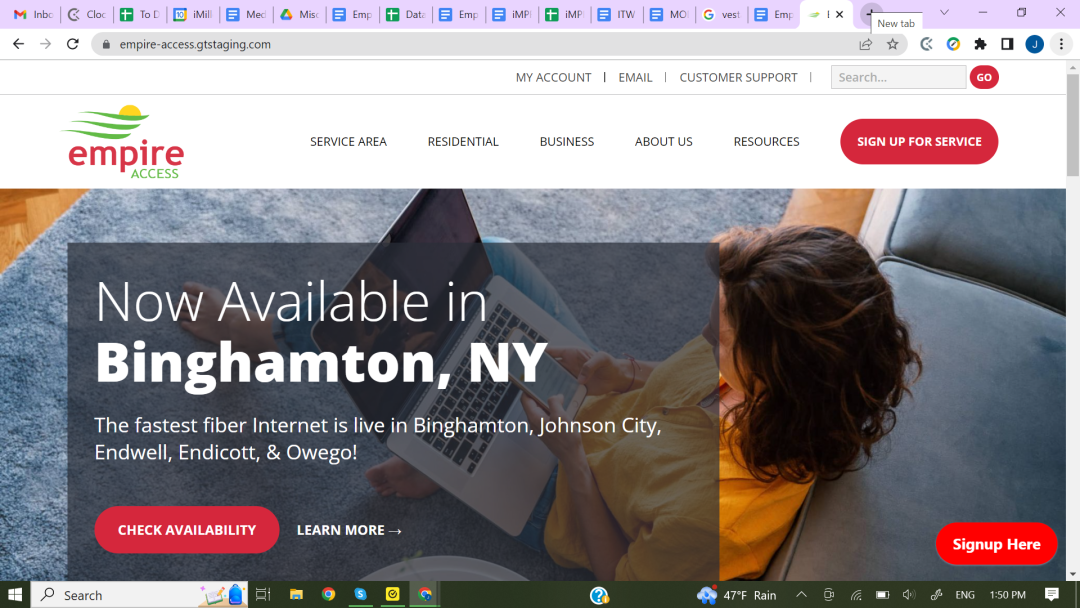Open the browser tab search arrow
This screenshot has width=1080, height=608.
944,13
